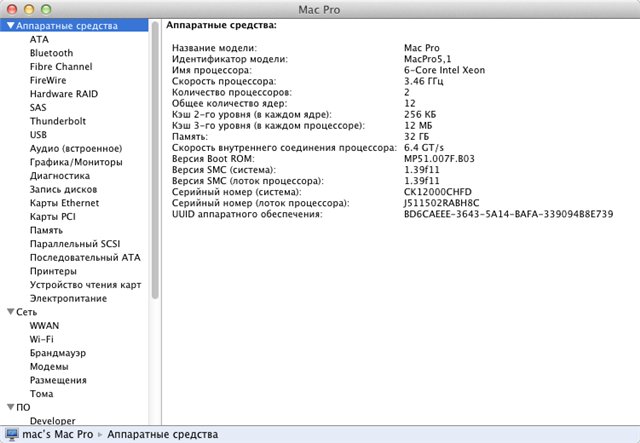The height and width of the screenshot is (443, 640).
Task: Collapse the ПО section triangle
Action: coord(11,407)
